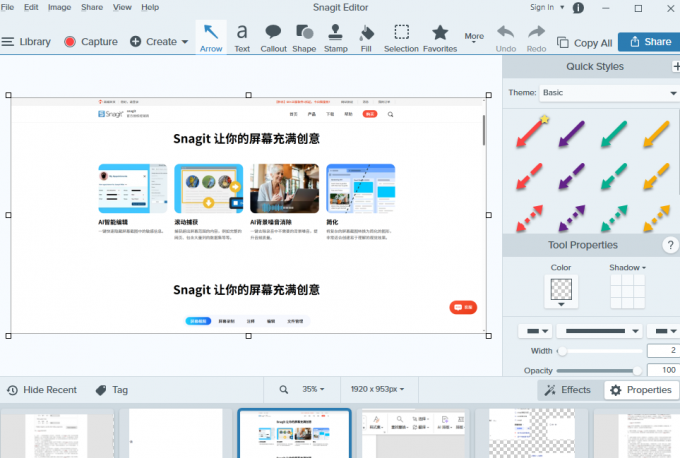Viewport: 680px width, 458px height.
Task: Open the View menu
Action: click(122, 7)
